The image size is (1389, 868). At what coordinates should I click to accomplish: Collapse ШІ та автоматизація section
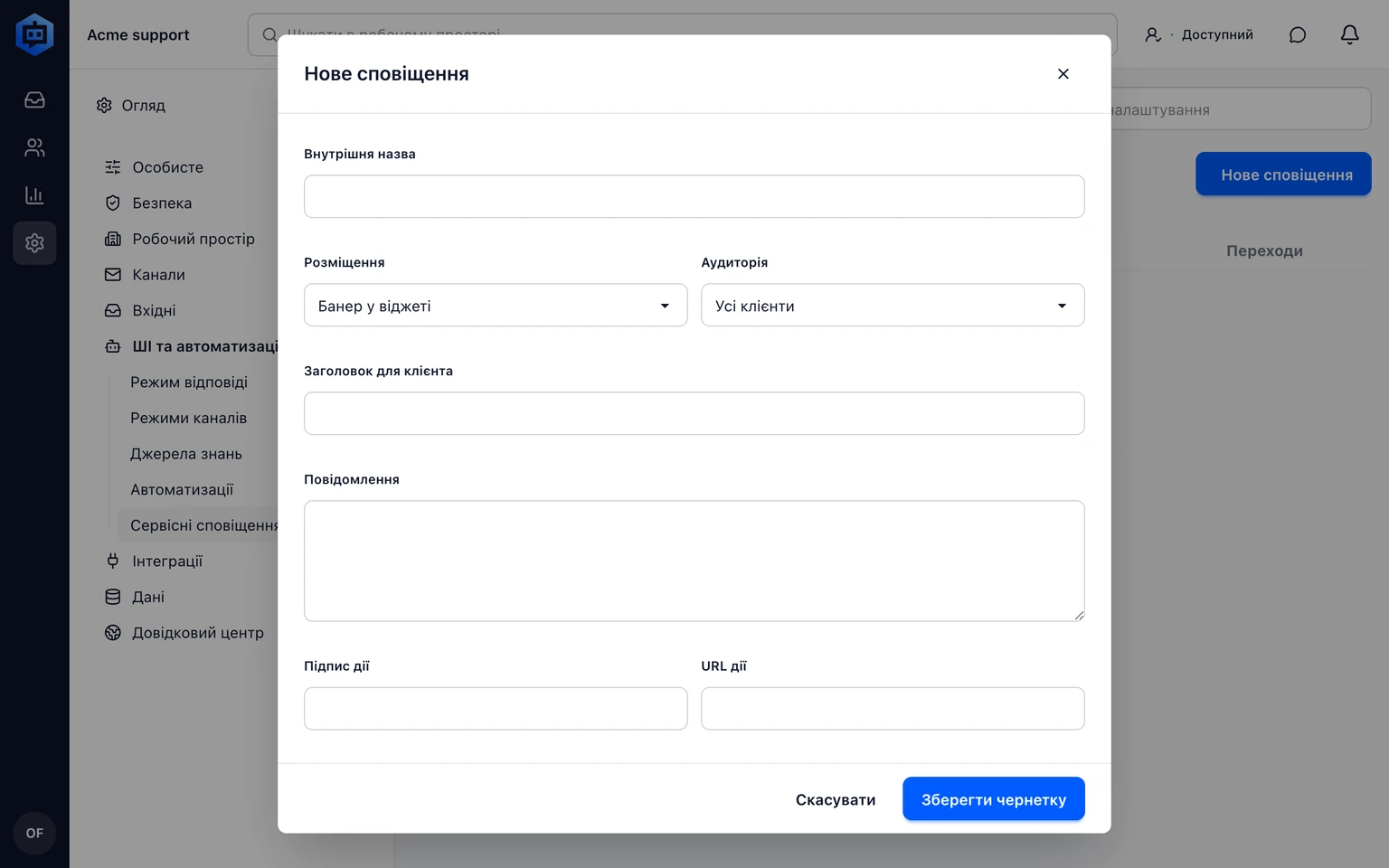click(204, 346)
